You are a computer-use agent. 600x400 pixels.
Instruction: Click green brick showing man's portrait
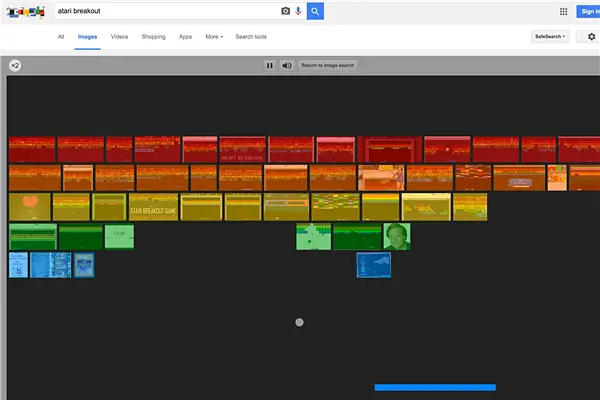coord(397,237)
